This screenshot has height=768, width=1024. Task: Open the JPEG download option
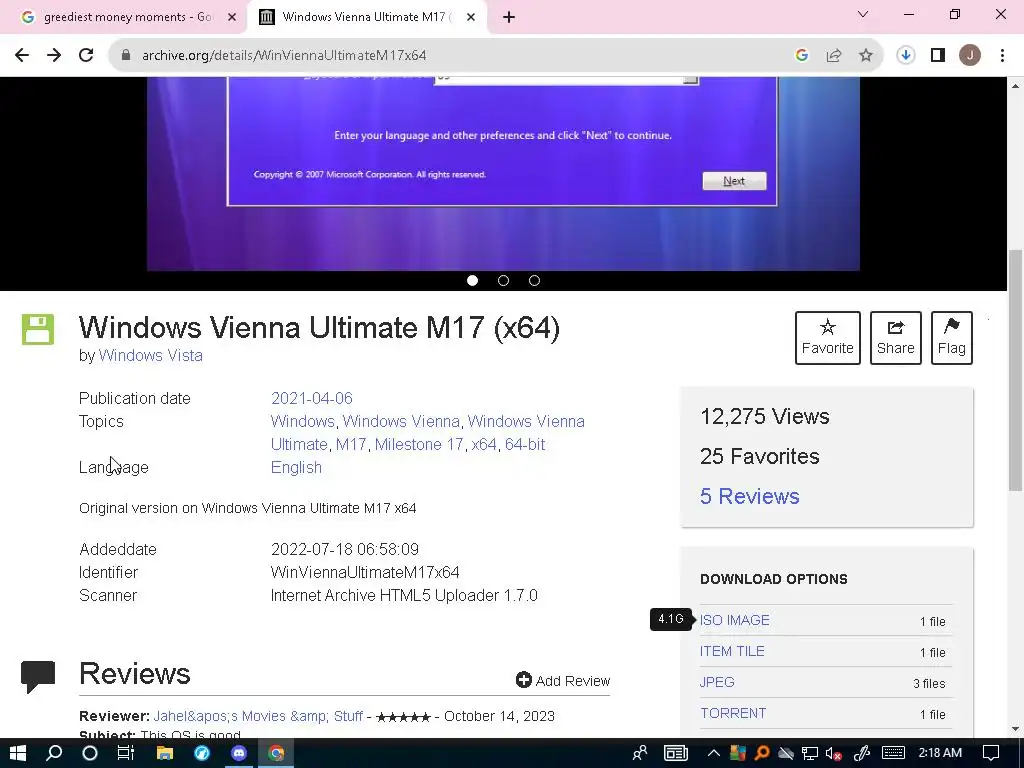(717, 682)
